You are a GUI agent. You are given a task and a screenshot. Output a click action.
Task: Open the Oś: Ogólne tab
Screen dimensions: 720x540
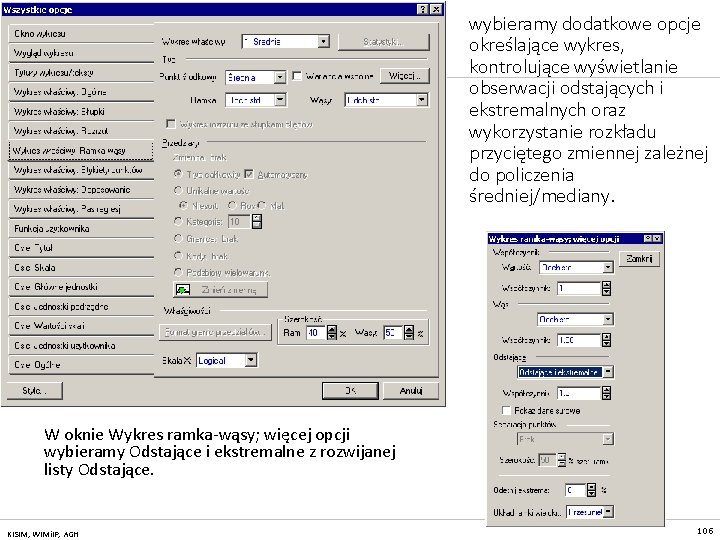(81, 365)
